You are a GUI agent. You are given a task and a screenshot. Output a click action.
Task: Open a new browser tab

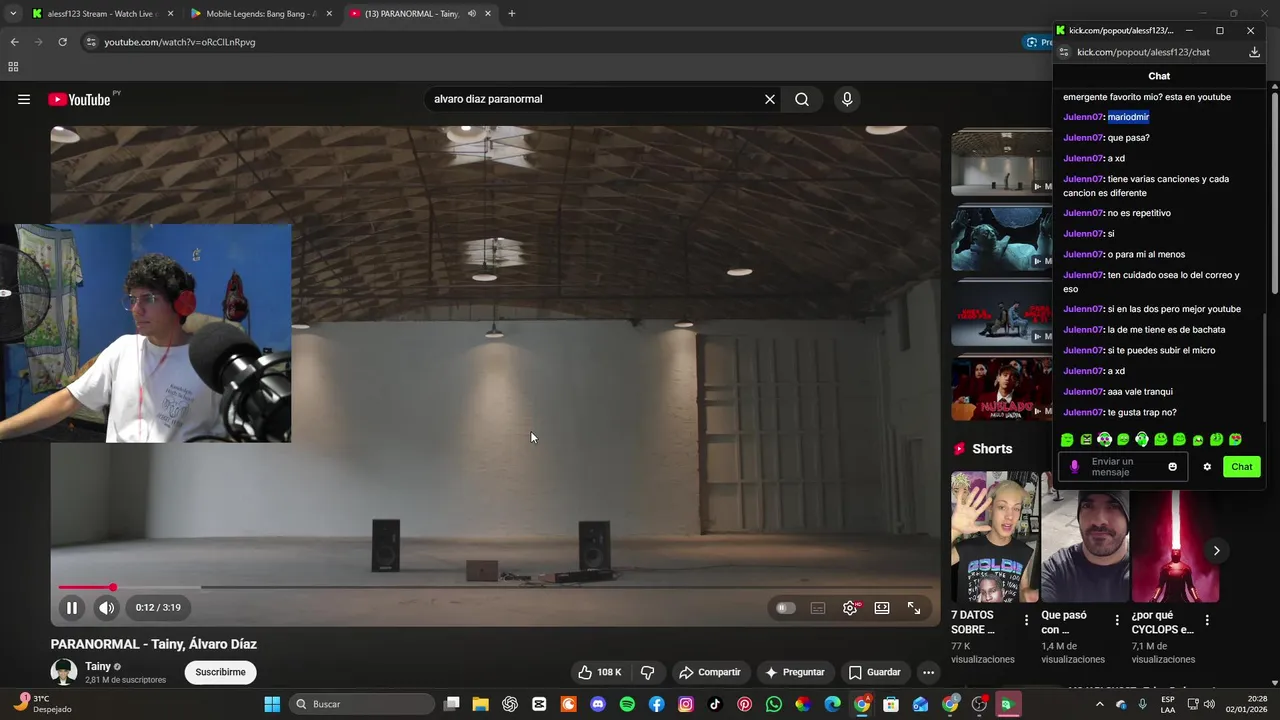point(512,14)
